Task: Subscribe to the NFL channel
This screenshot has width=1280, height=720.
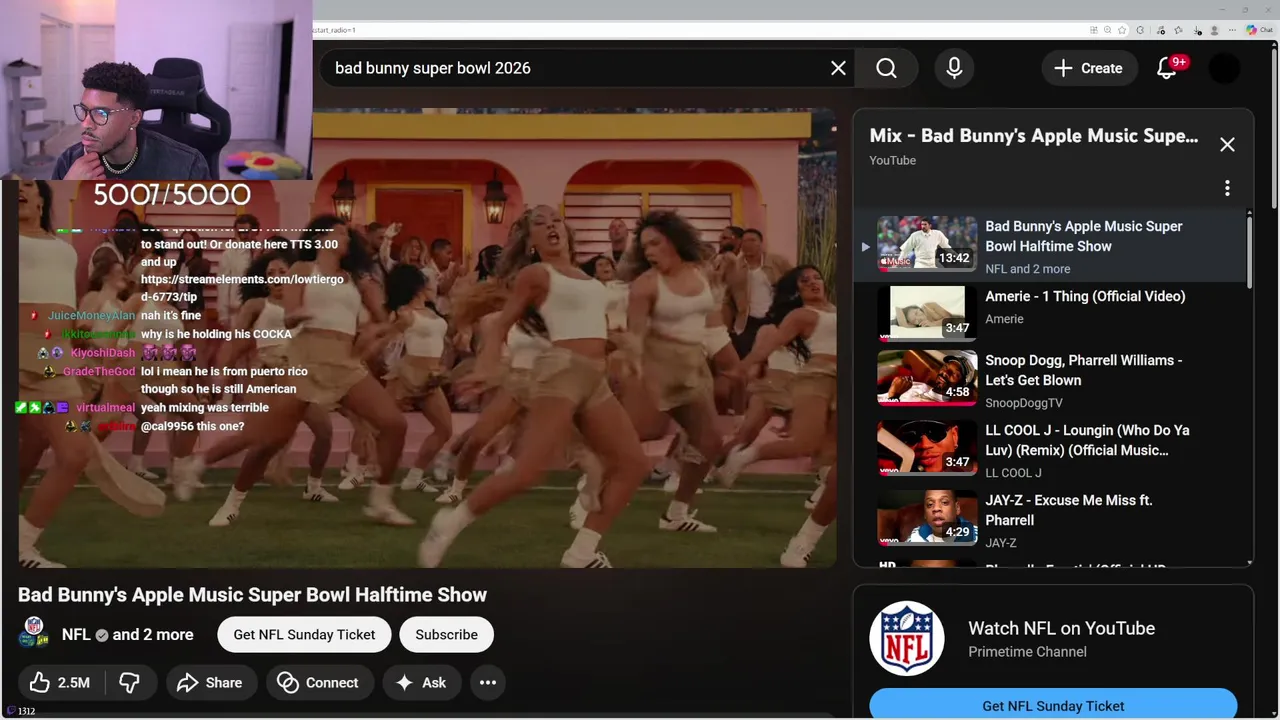Action: [x=446, y=635]
